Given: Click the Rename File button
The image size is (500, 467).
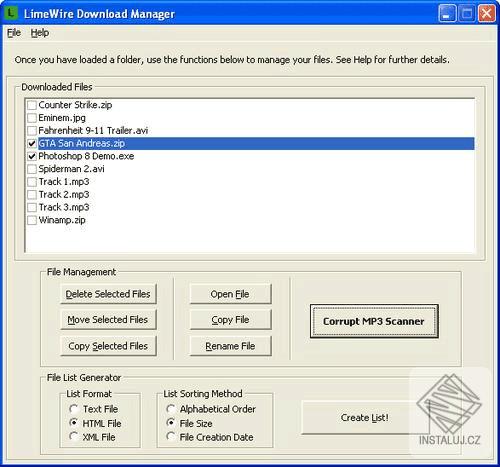Looking at the screenshot, I should click(x=230, y=346).
